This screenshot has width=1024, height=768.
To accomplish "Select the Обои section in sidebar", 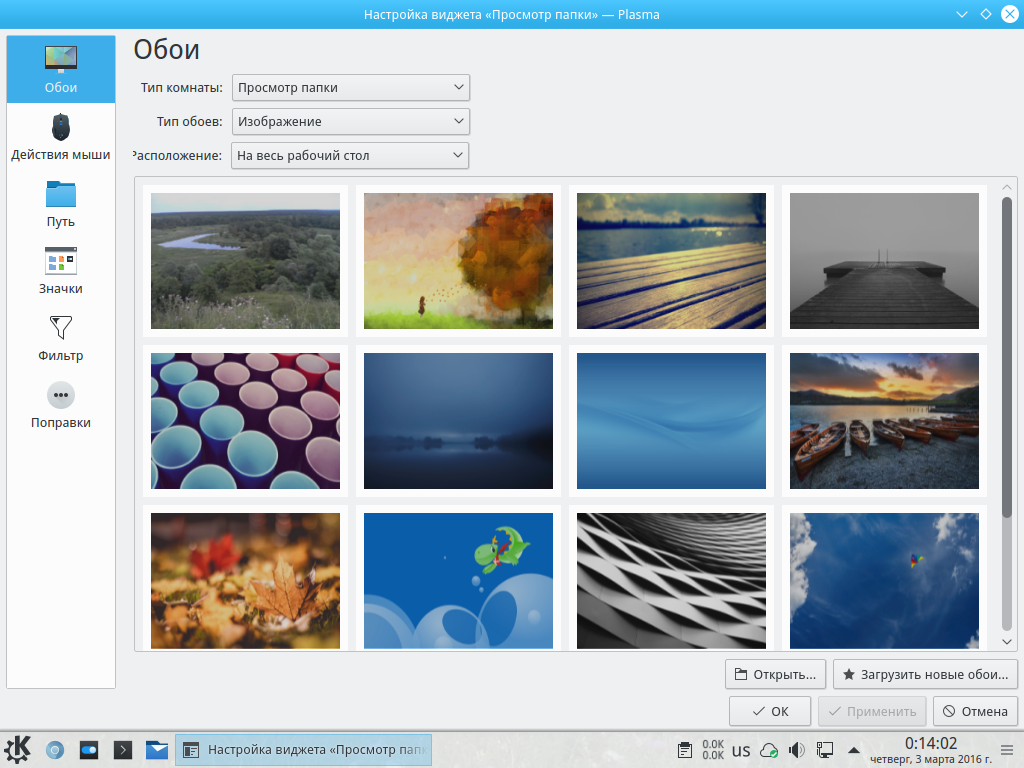I will click(x=60, y=69).
